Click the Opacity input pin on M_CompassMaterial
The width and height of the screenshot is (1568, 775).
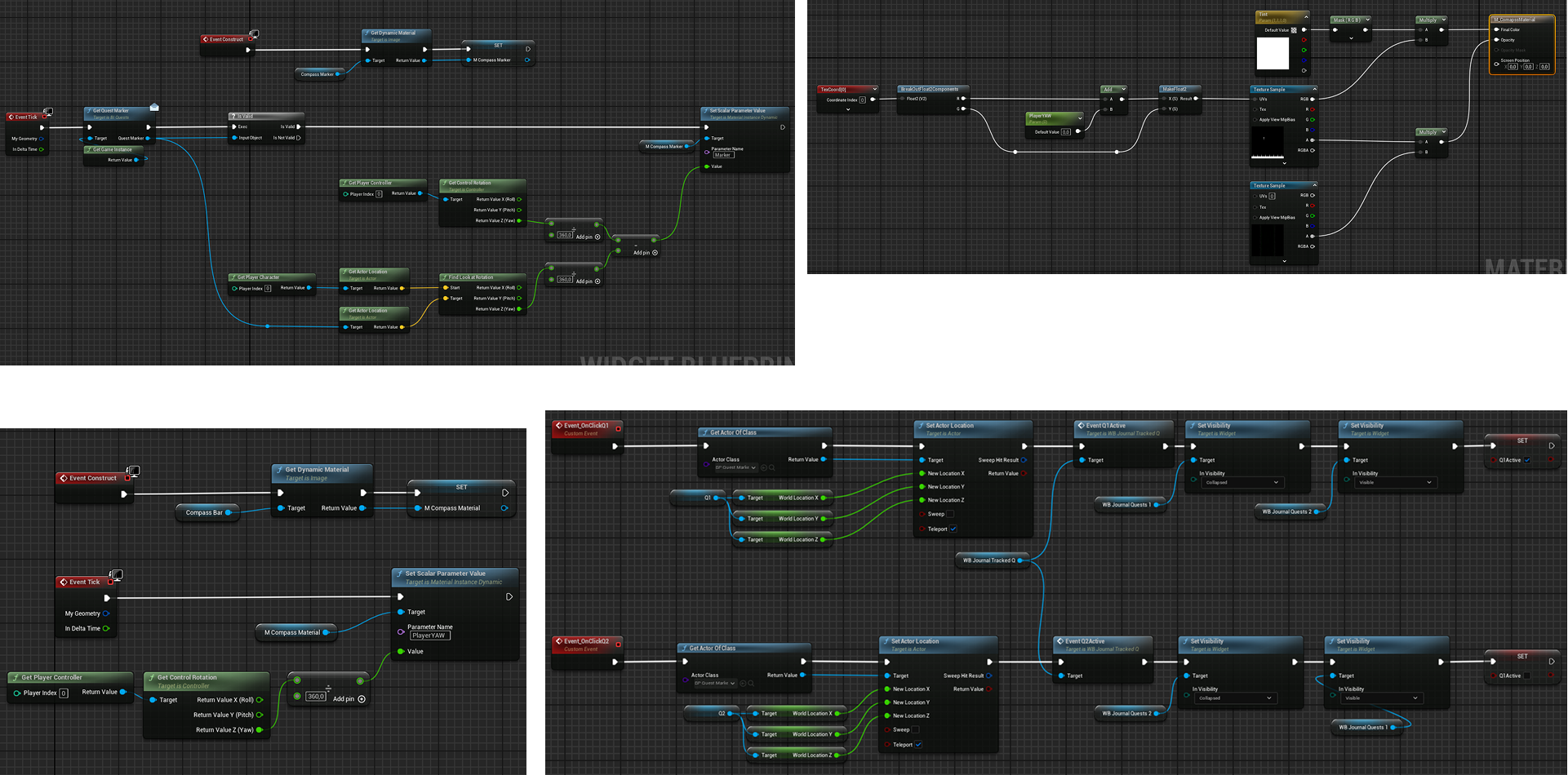pyautogui.click(x=1496, y=40)
